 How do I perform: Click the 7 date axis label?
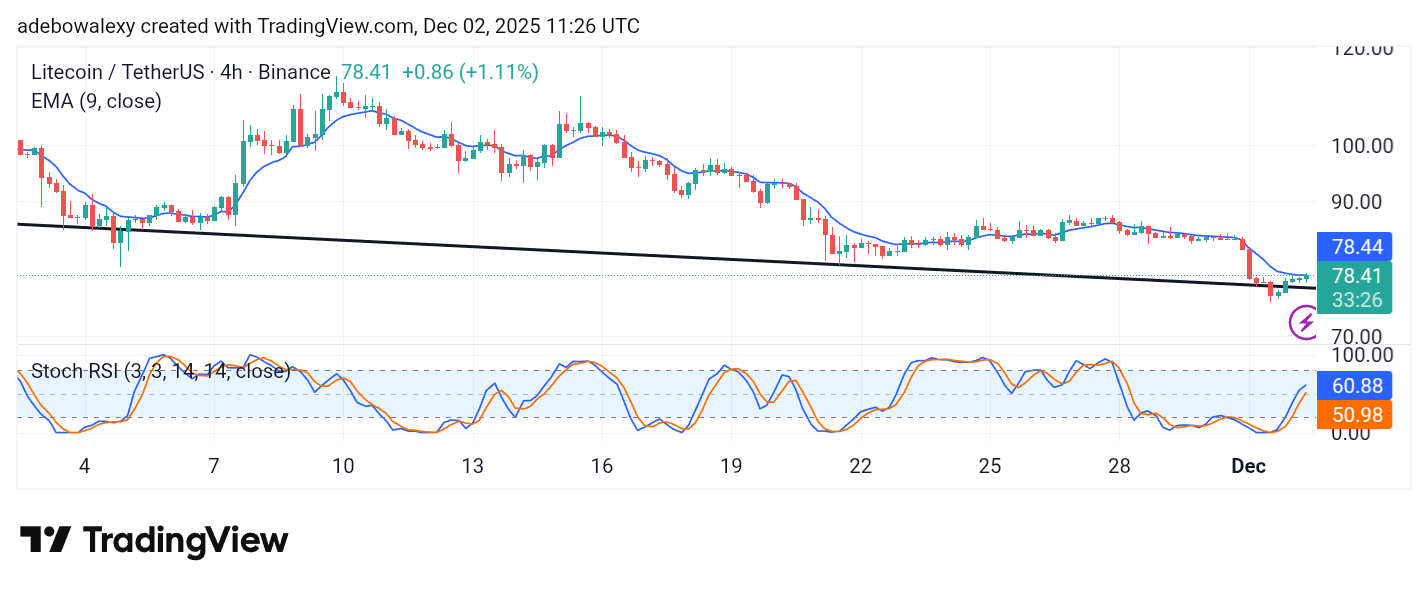[214, 466]
